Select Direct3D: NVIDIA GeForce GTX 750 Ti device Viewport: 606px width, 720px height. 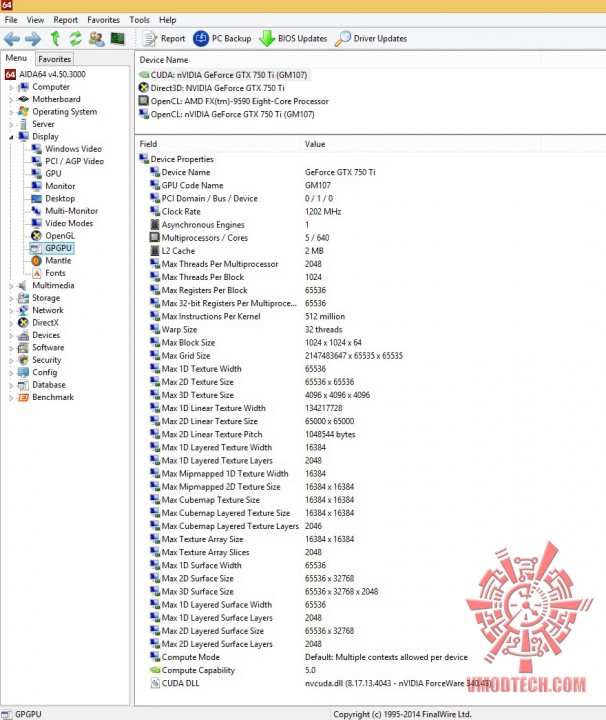pos(212,88)
